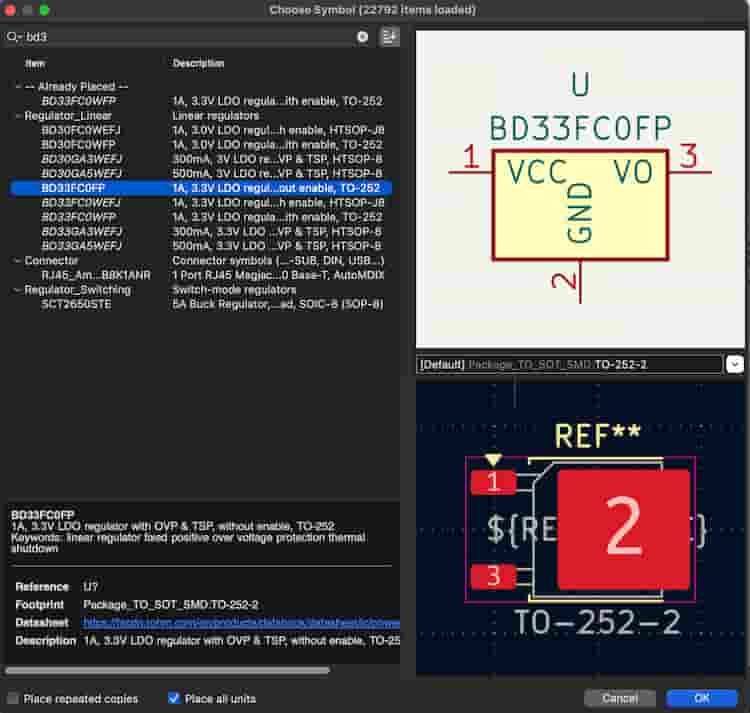Open the footprint selector dropdown arrow
This screenshot has width=750, height=713.
coord(735,364)
